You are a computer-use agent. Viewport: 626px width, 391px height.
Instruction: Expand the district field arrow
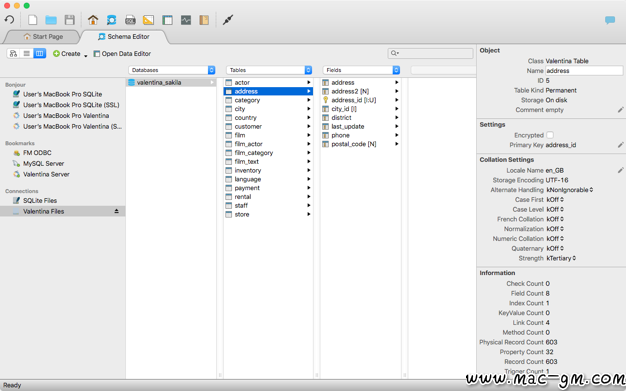pyautogui.click(x=396, y=117)
